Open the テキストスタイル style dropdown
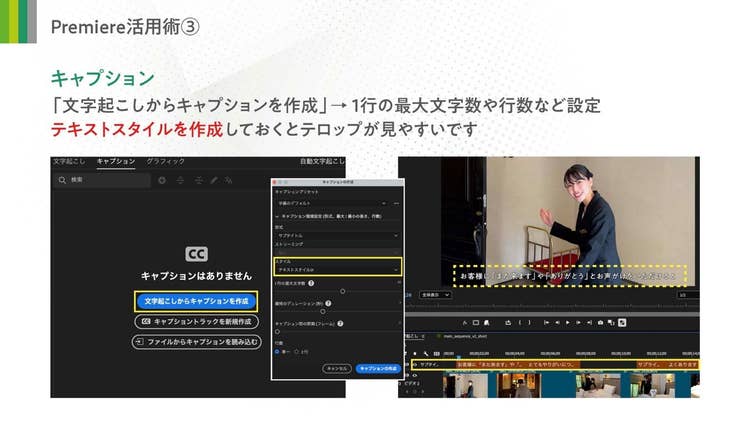 pyautogui.click(x=337, y=270)
